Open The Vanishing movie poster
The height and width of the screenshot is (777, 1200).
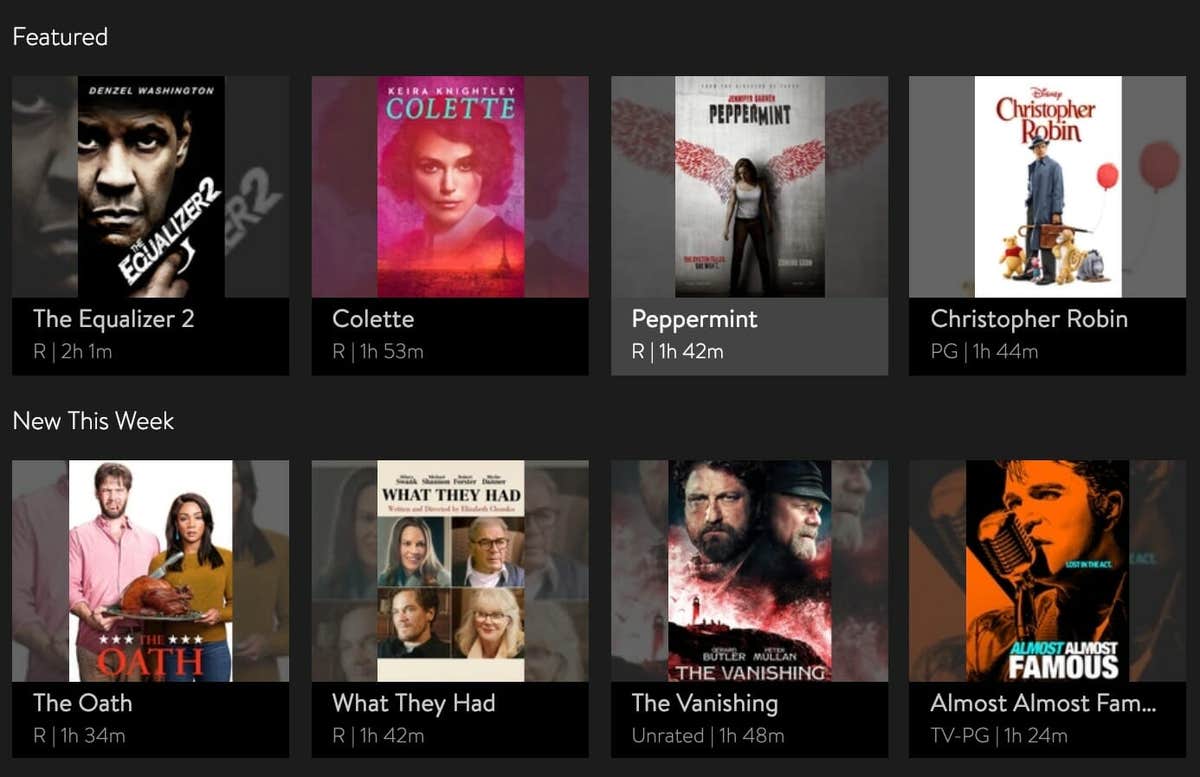[749, 571]
